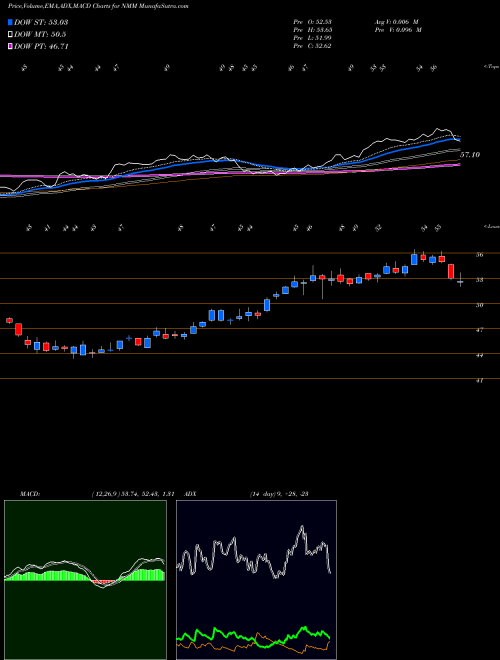Click the tall red candle near chart end
Image resolution: width=500 pixels, height=660 pixels.
point(451,271)
